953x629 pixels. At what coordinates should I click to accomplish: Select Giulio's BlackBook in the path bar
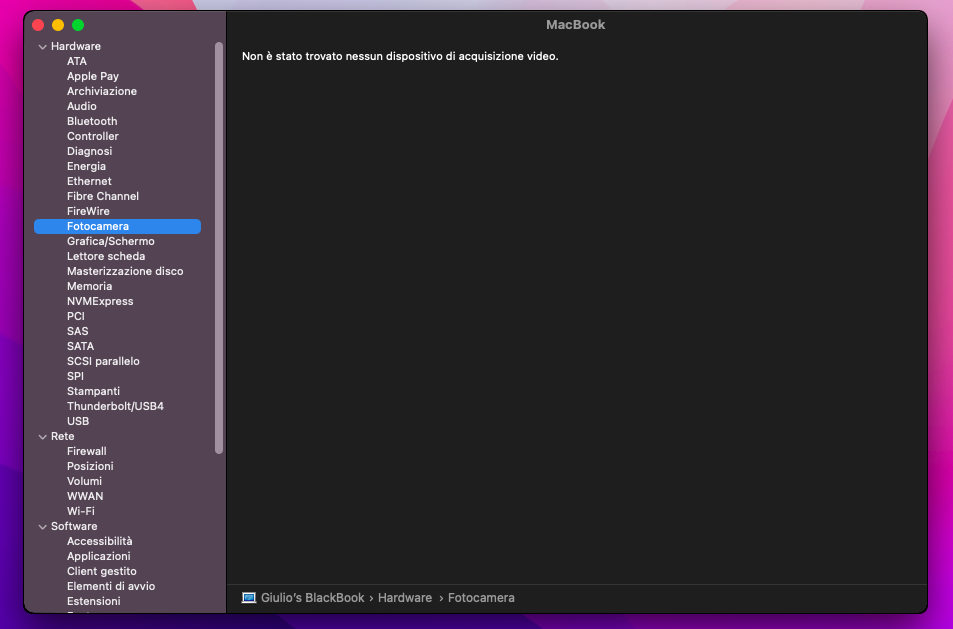point(312,598)
